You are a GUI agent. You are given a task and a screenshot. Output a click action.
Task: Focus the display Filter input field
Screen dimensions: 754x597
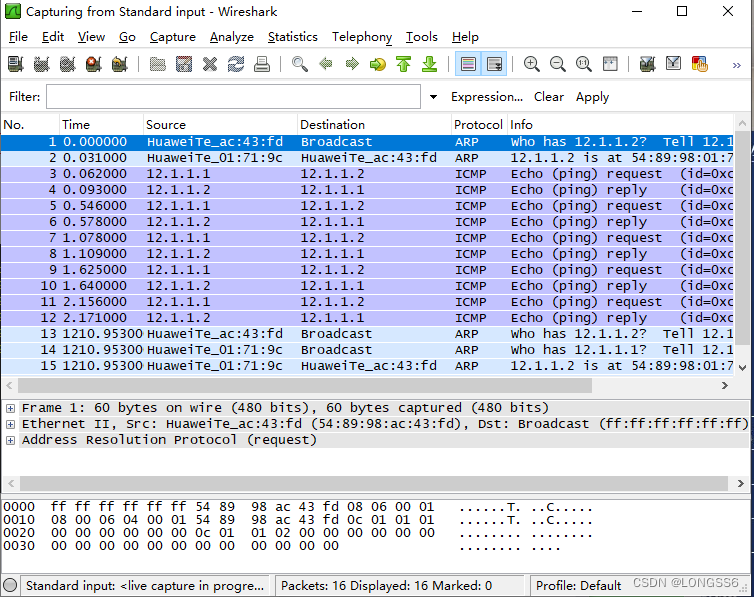click(x=233, y=97)
